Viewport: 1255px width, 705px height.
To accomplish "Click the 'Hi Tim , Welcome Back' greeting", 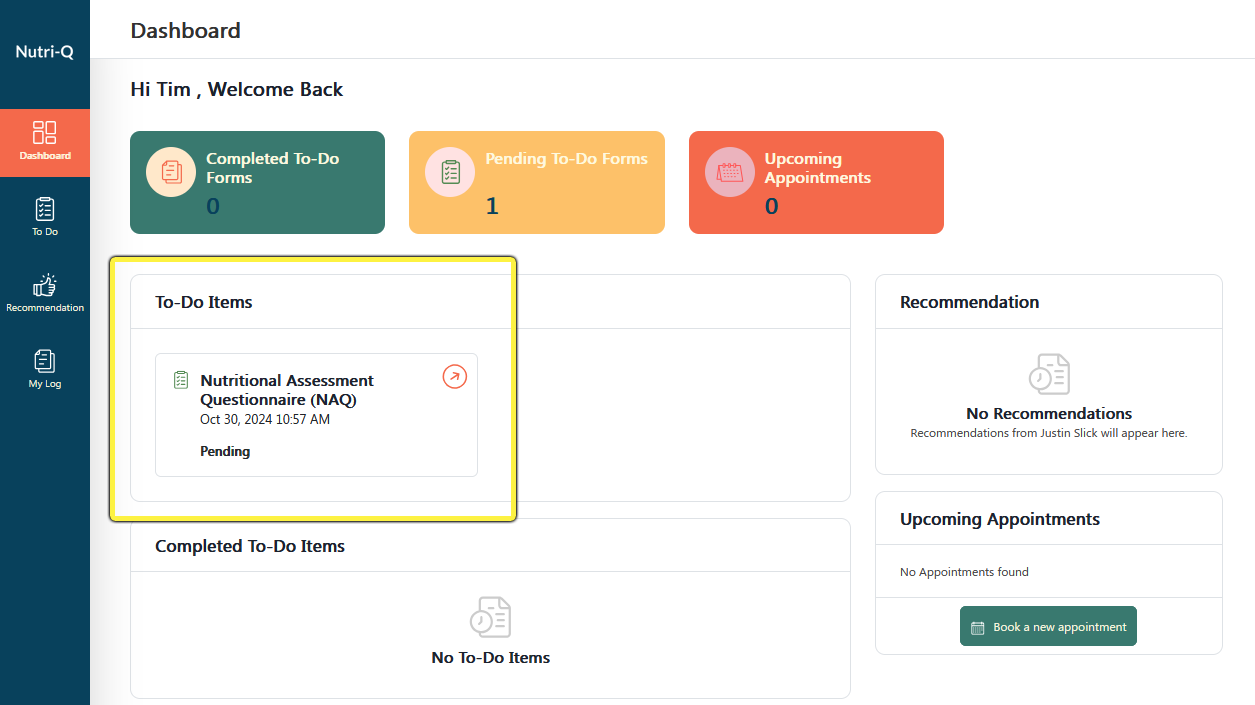I will point(237,89).
